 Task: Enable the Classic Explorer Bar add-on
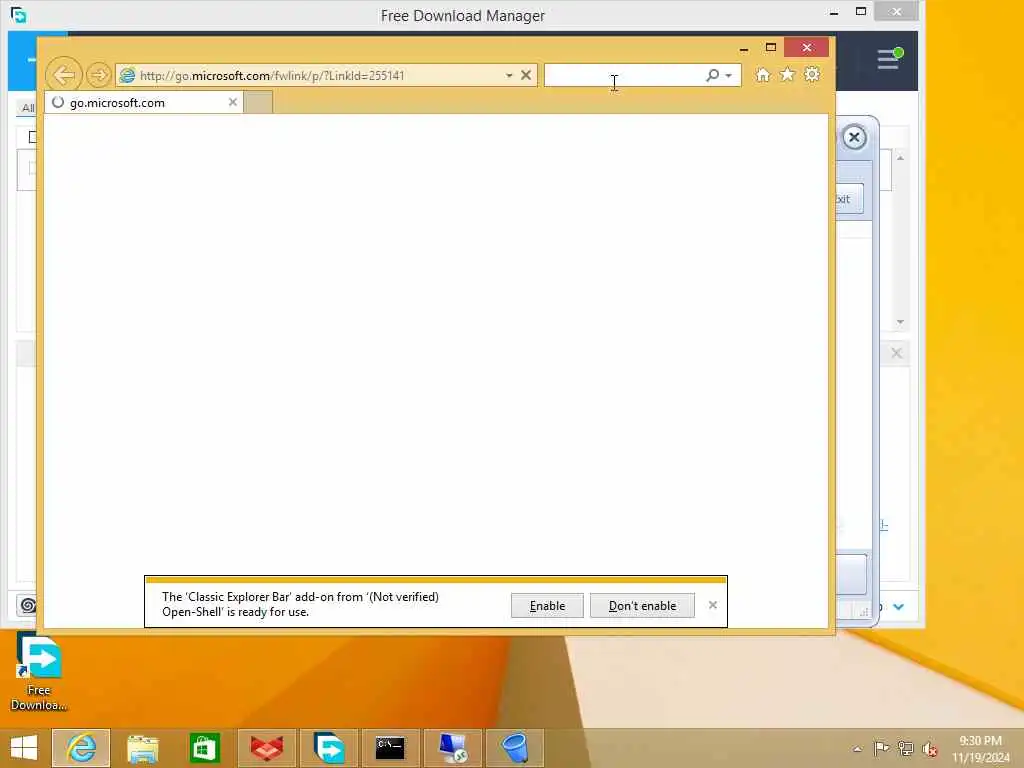pyautogui.click(x=547, y=605)
